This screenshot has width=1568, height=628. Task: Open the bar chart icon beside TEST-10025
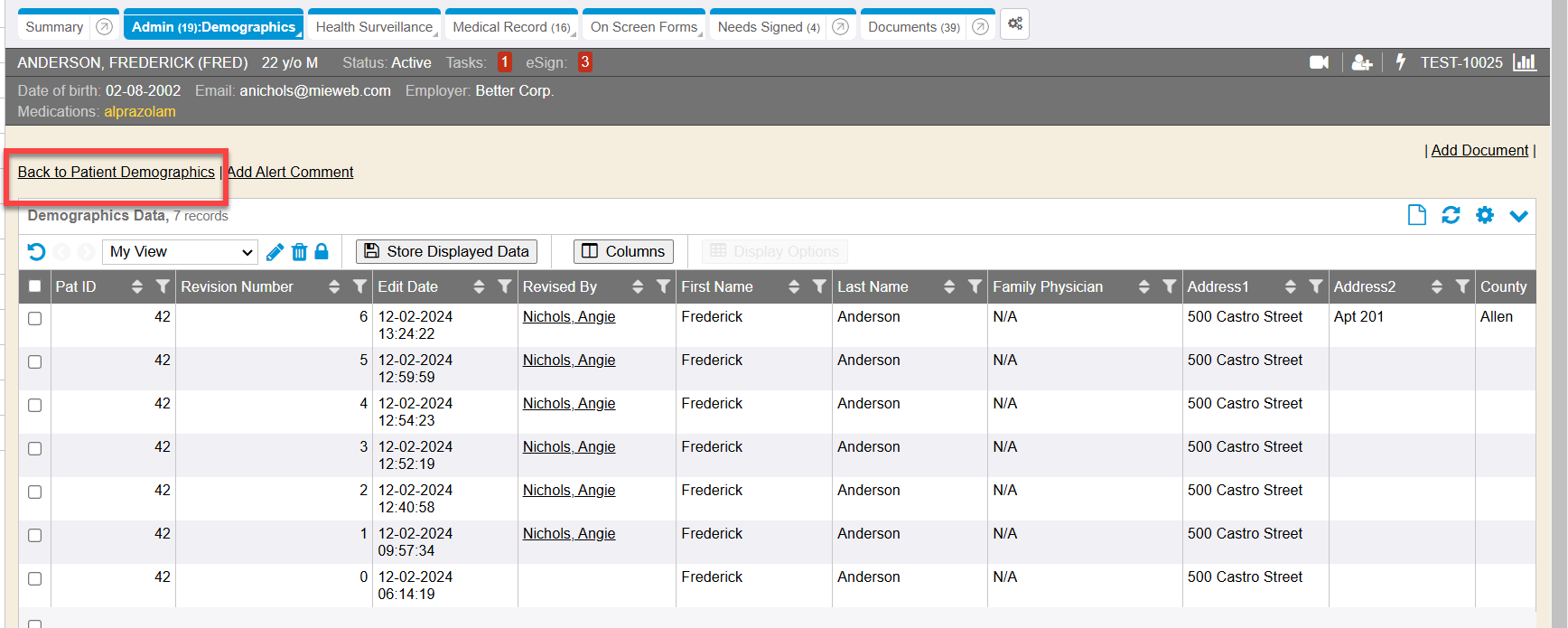(x=1525, y=62)
